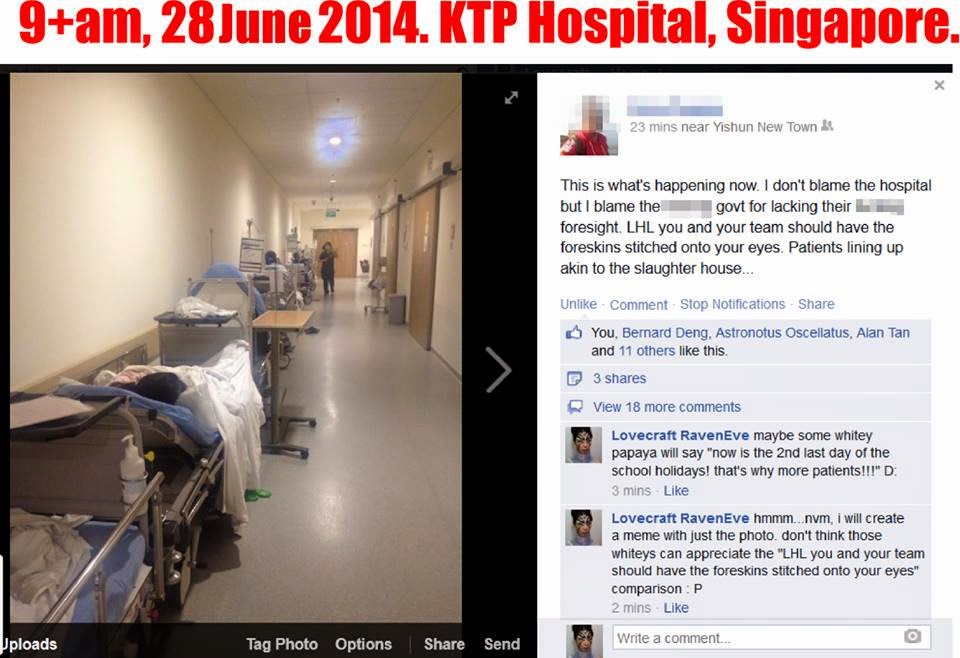Click the fullscreen expand arrows icon
This screenshot has height=658, width=960.
(x=511, y=98)
